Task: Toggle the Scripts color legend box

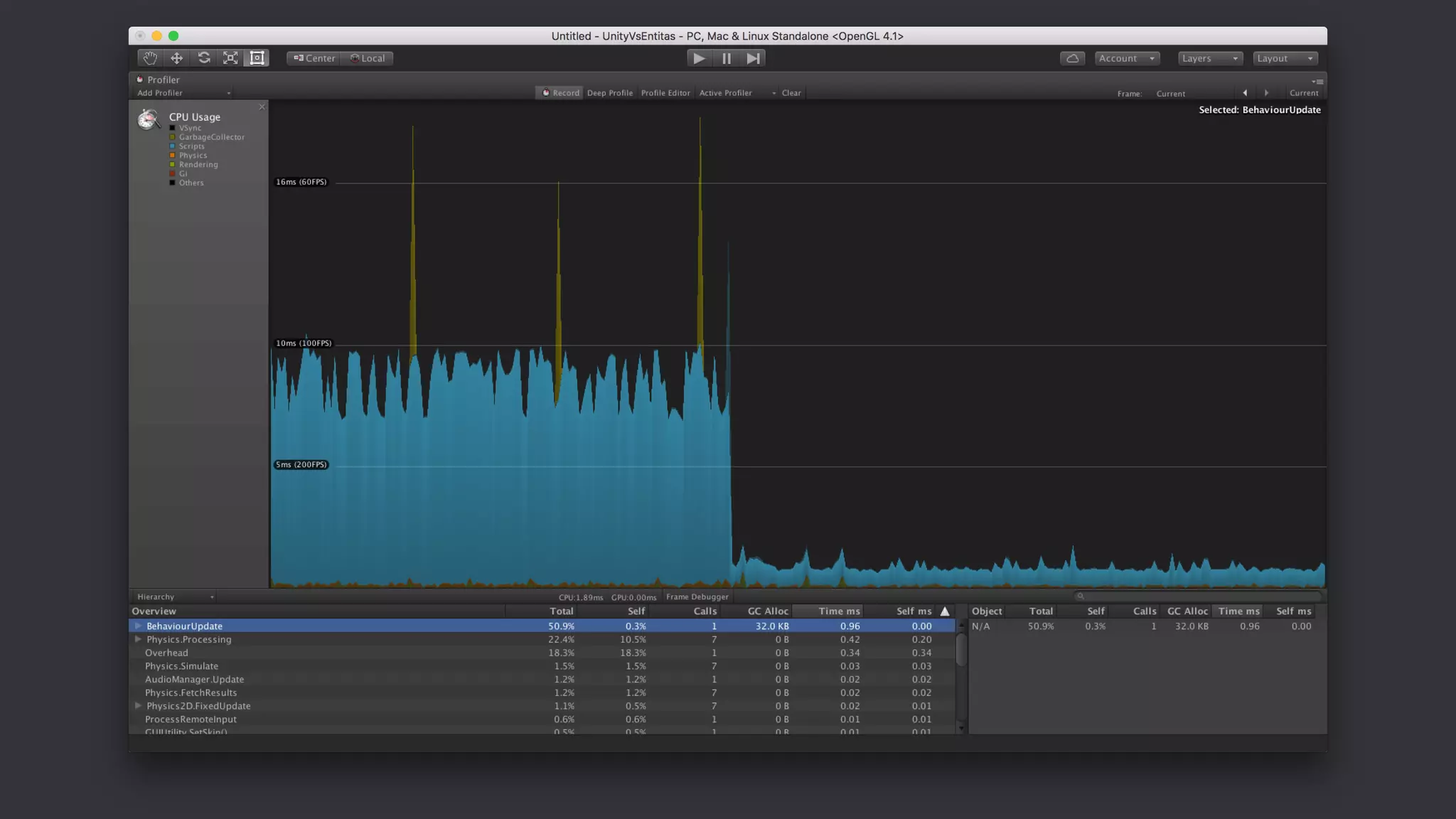Action: coord(172,146)
